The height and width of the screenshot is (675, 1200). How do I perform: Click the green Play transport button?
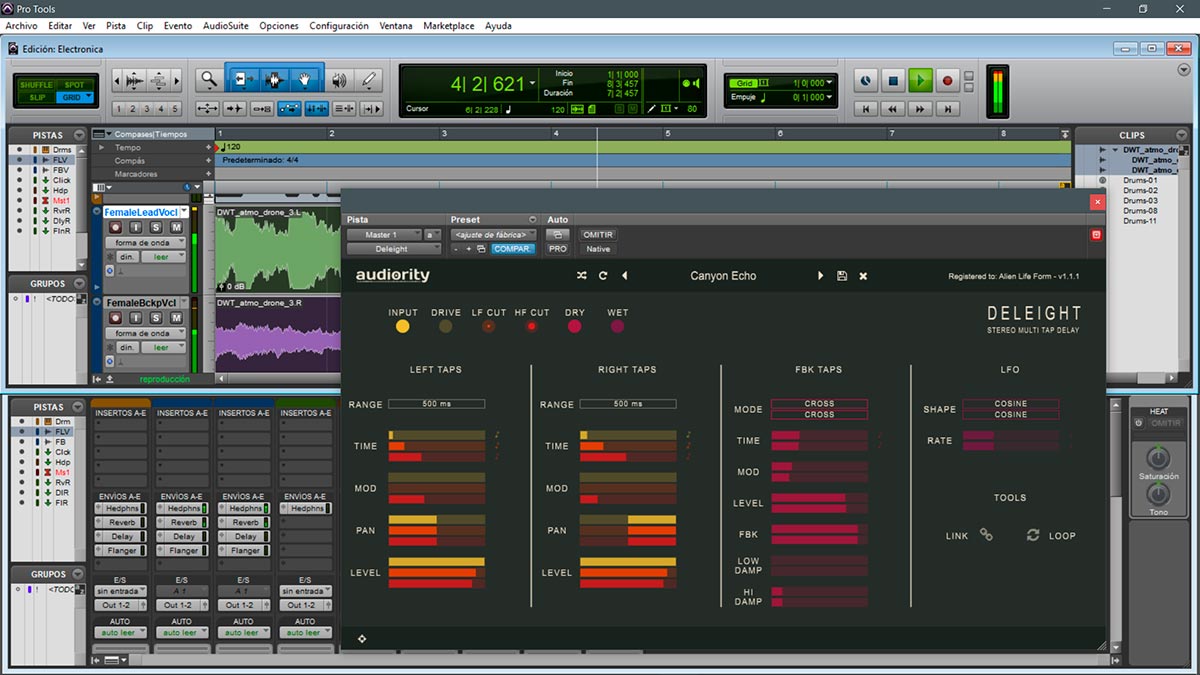[921, 81]
